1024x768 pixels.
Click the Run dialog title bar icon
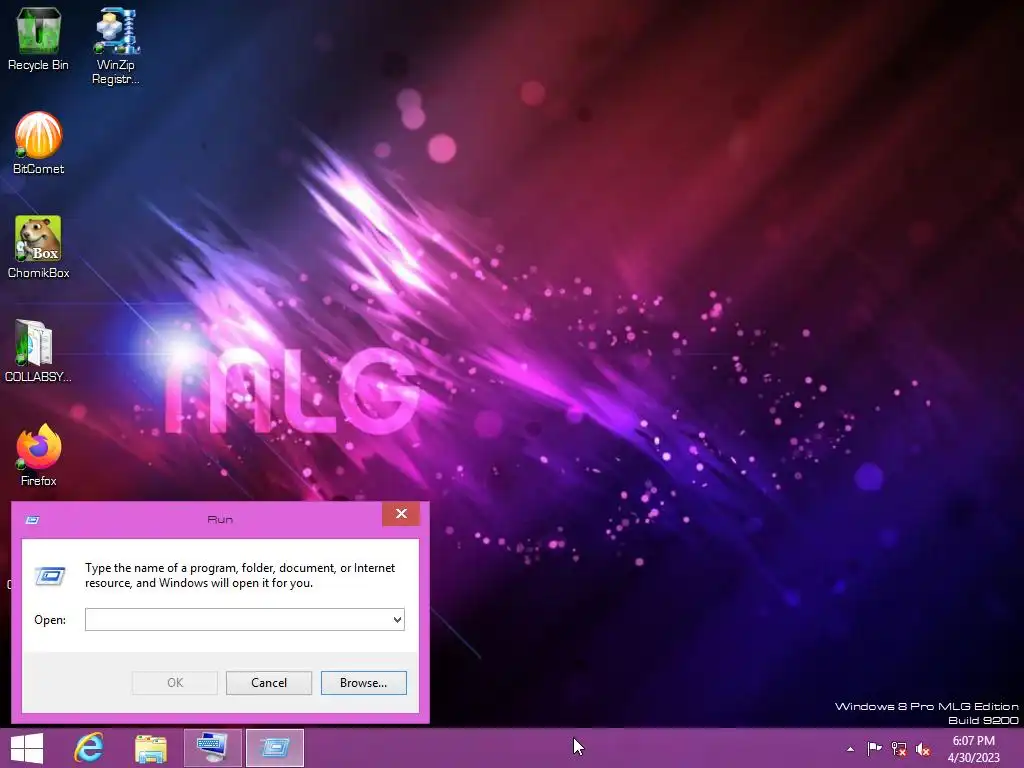[x=32, y=520]
